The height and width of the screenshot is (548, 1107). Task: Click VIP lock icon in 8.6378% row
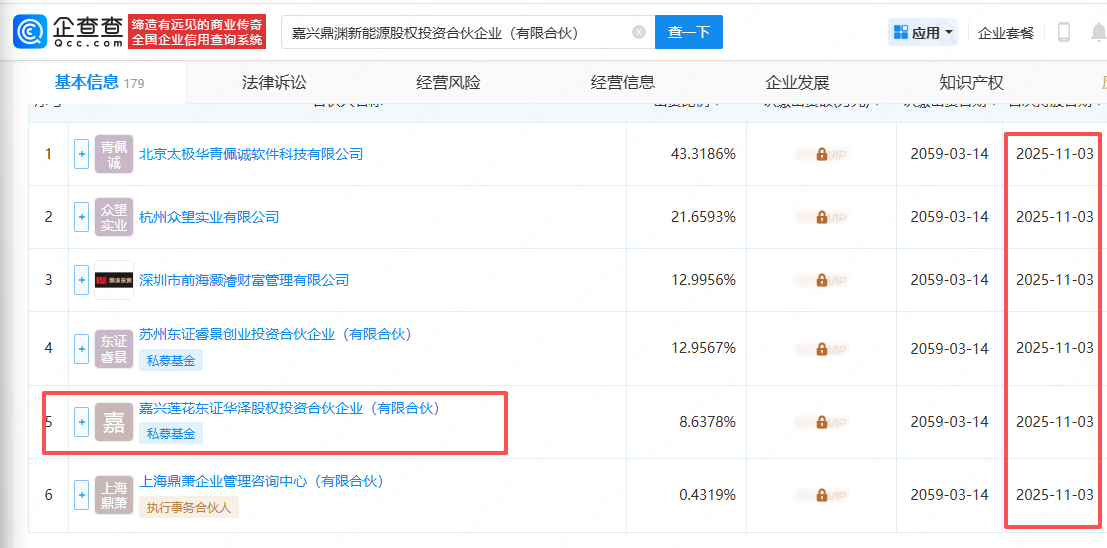[822, 422]
